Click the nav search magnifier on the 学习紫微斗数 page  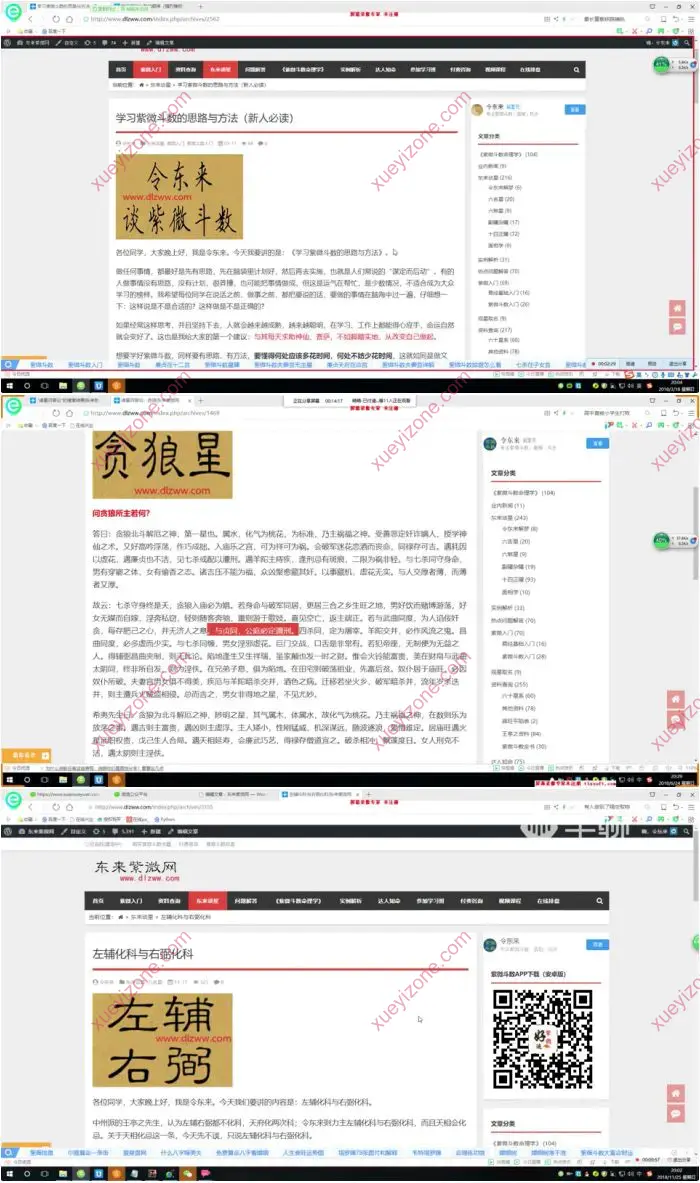coord(576,69)
